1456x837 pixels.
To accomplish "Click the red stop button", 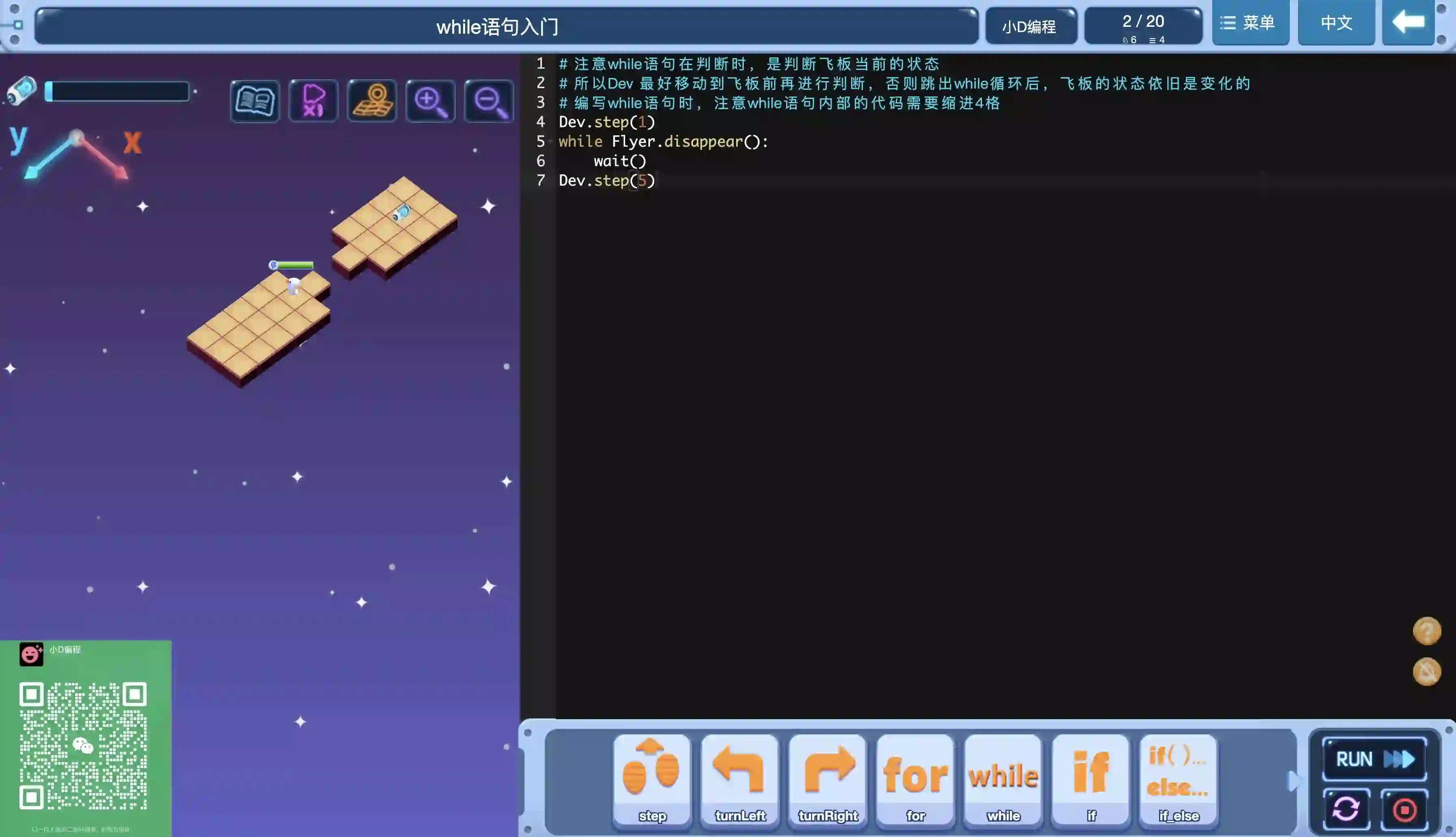I will (x=1404, y=810).
